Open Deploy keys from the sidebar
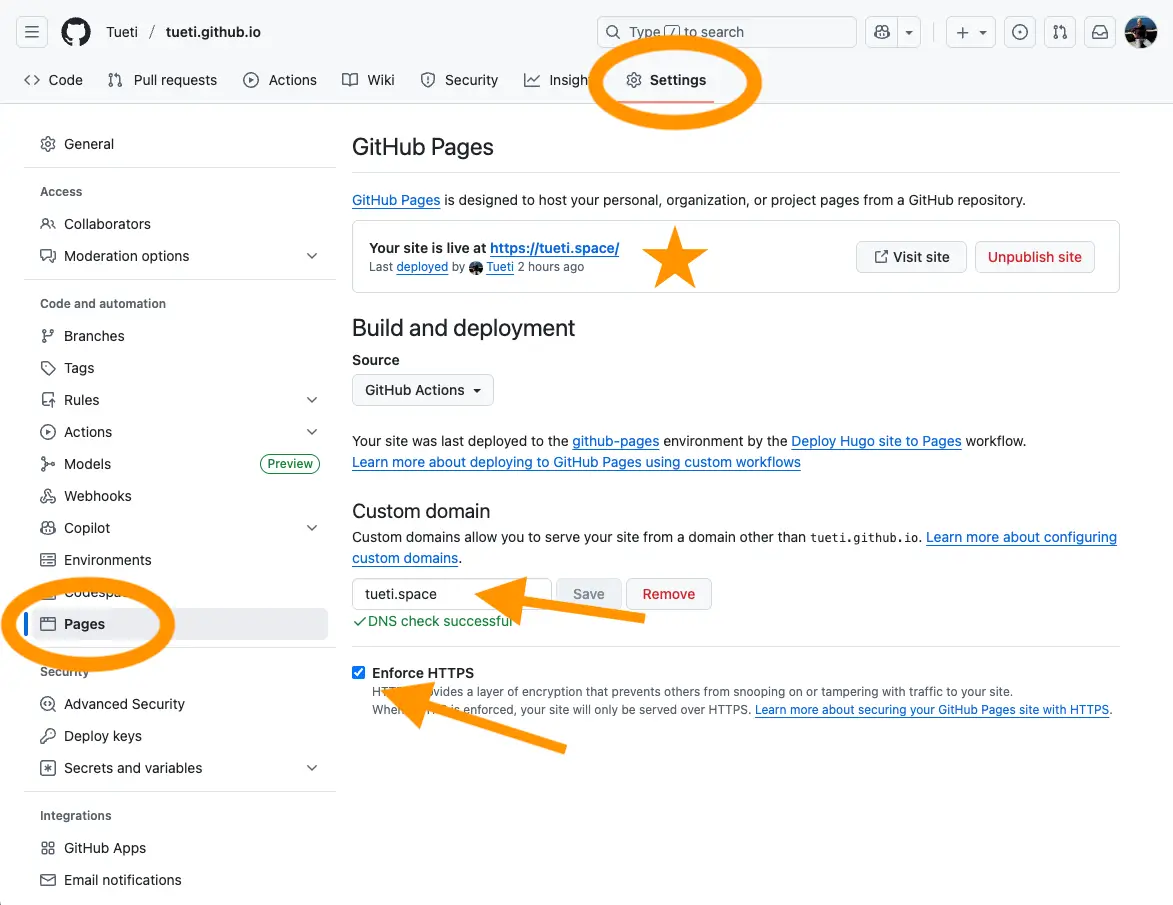The image size is (1173, 905). [102, 735]
